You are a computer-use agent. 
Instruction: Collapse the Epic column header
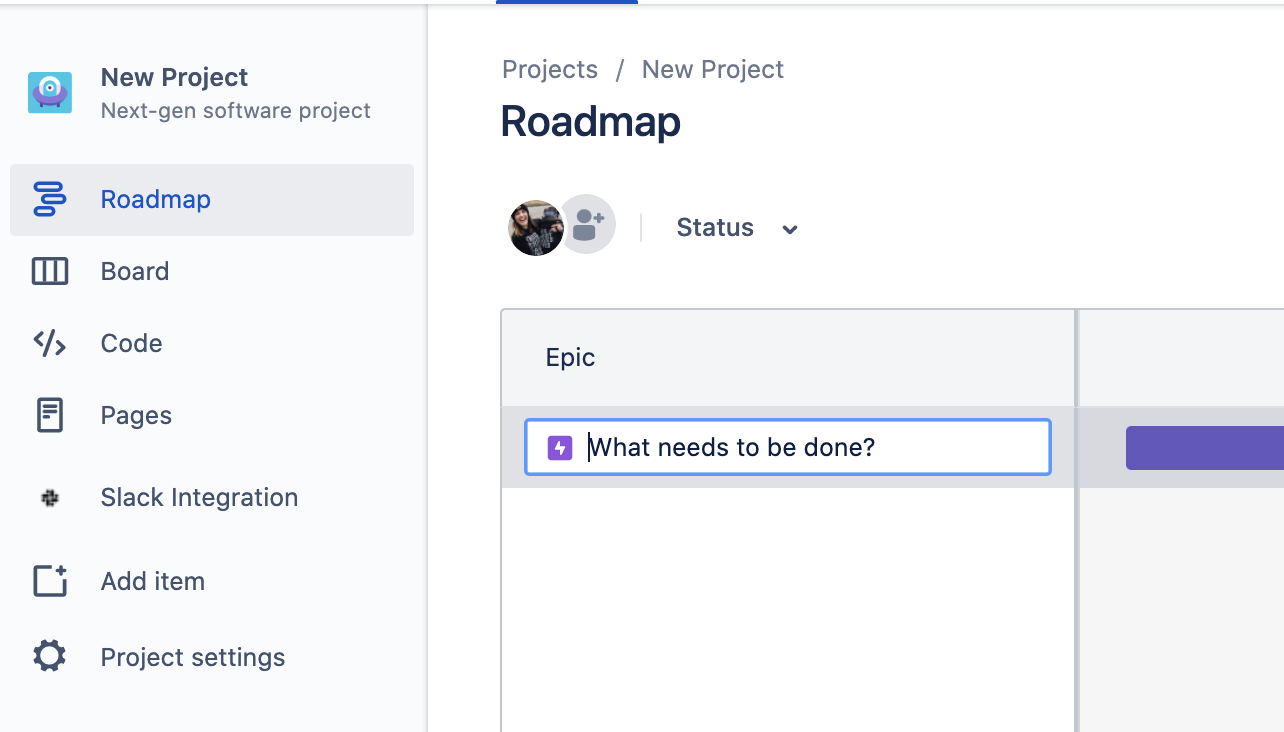pyautogui.click(x=570, y=357)
